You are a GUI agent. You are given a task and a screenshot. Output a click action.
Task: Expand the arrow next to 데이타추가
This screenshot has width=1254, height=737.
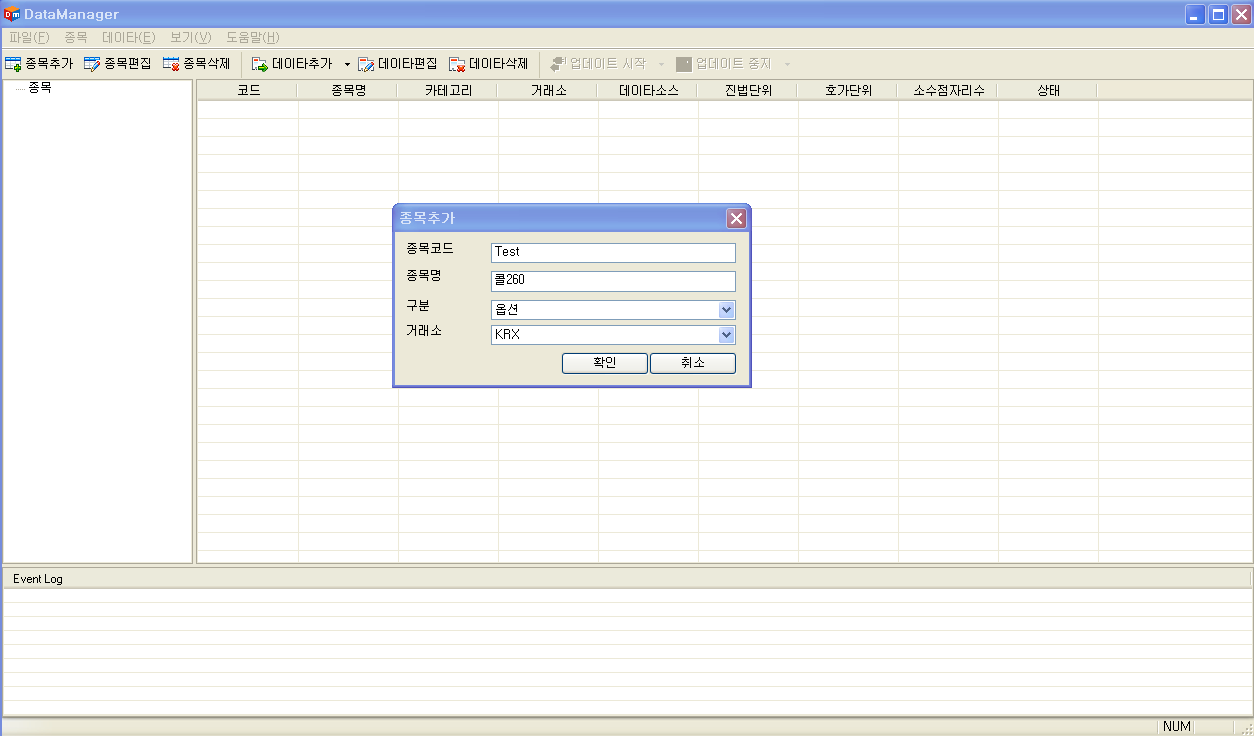[x=347, y=64]
